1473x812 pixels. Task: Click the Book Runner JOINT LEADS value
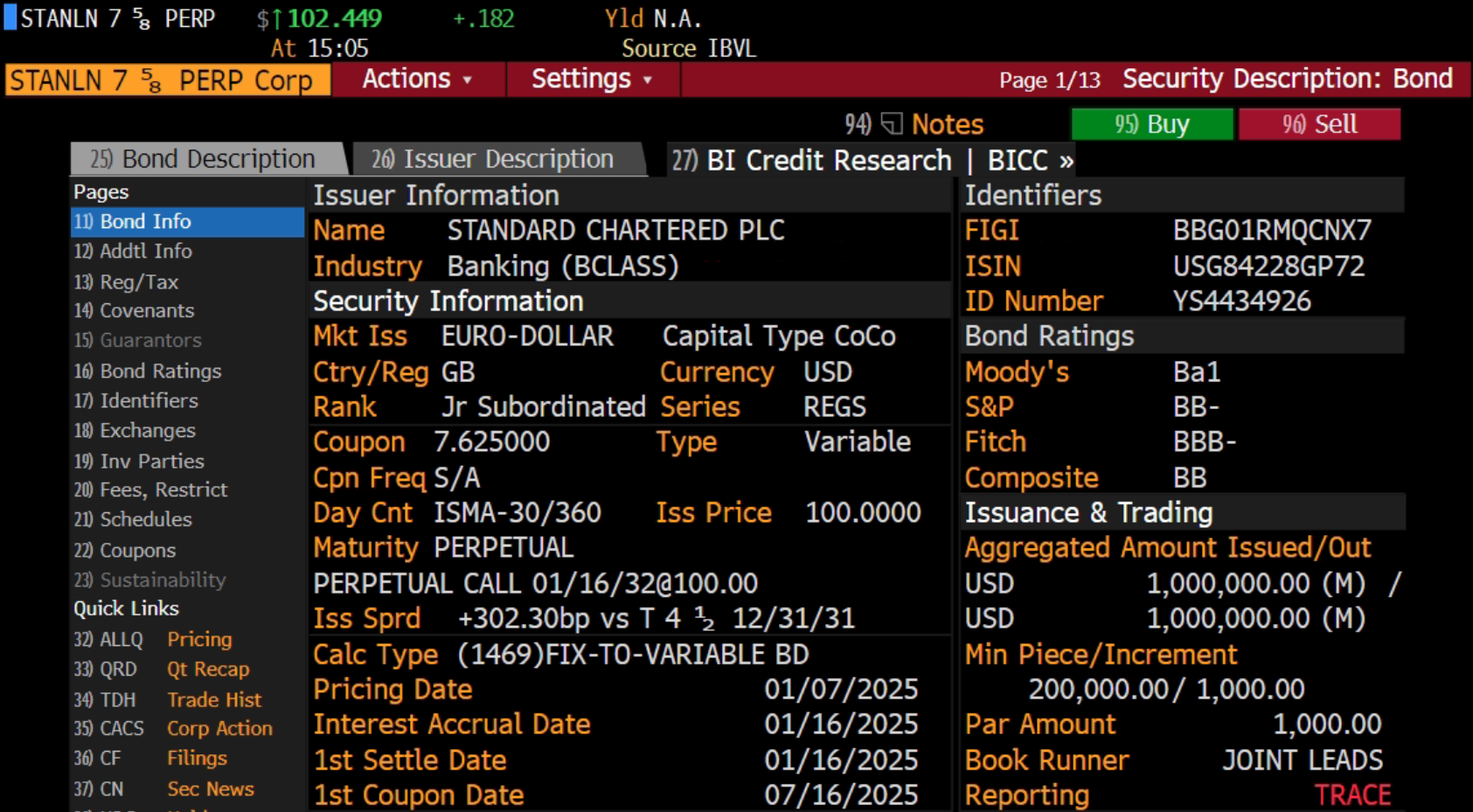[1303, 760]
